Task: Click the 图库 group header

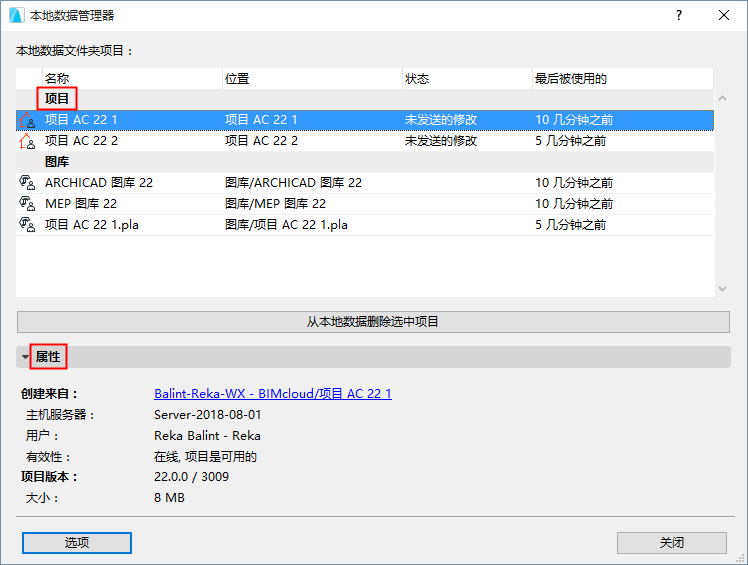Action: tap(57, 162)
